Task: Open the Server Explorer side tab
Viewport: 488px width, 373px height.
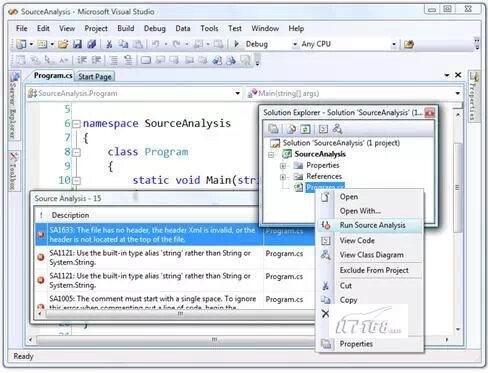Action: pos(14,106)
